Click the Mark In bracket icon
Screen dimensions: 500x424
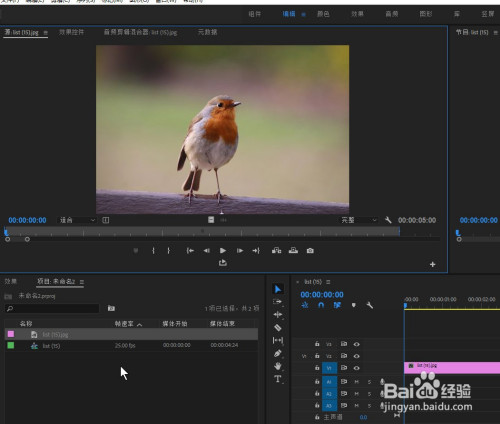153,251
